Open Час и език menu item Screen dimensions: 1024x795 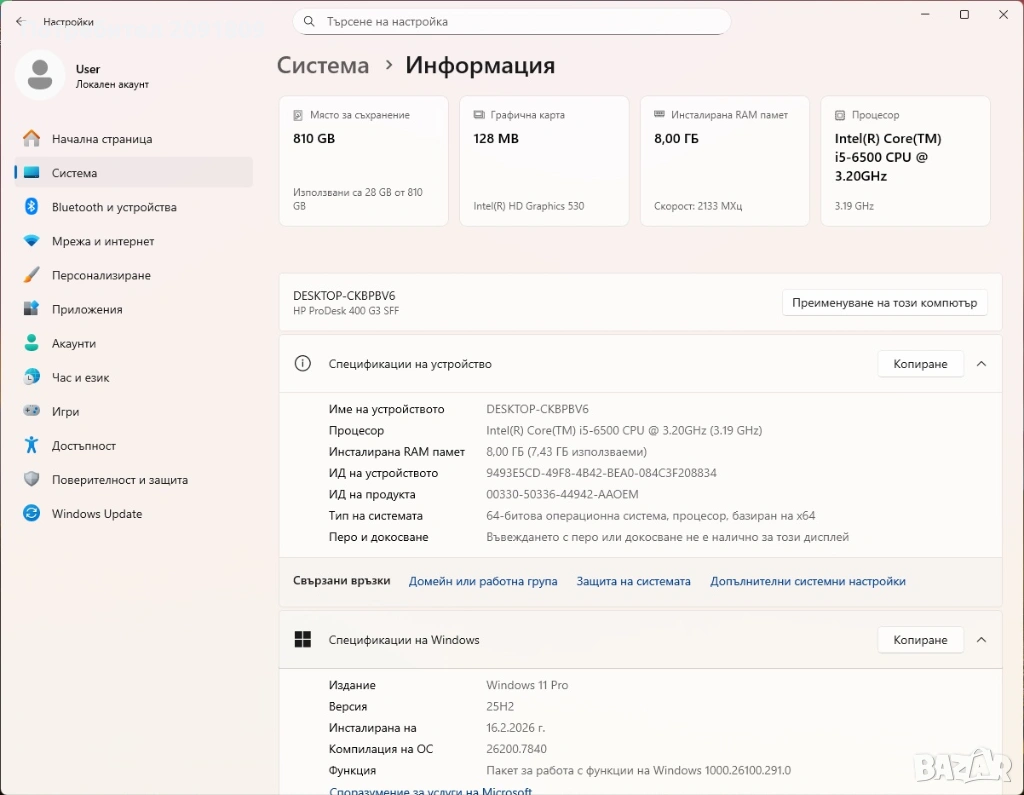[81, 377]
